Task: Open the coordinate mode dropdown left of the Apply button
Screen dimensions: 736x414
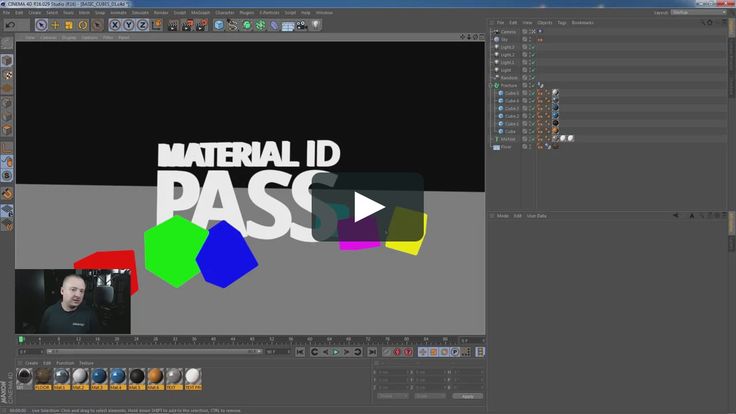Action: tap(392, 396)
